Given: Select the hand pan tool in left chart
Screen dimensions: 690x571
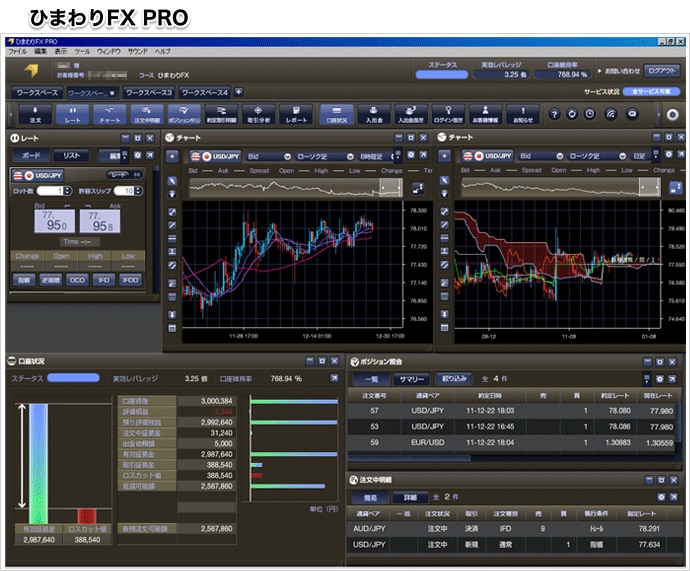Looking at the screenshot, I should click(172, 194).
